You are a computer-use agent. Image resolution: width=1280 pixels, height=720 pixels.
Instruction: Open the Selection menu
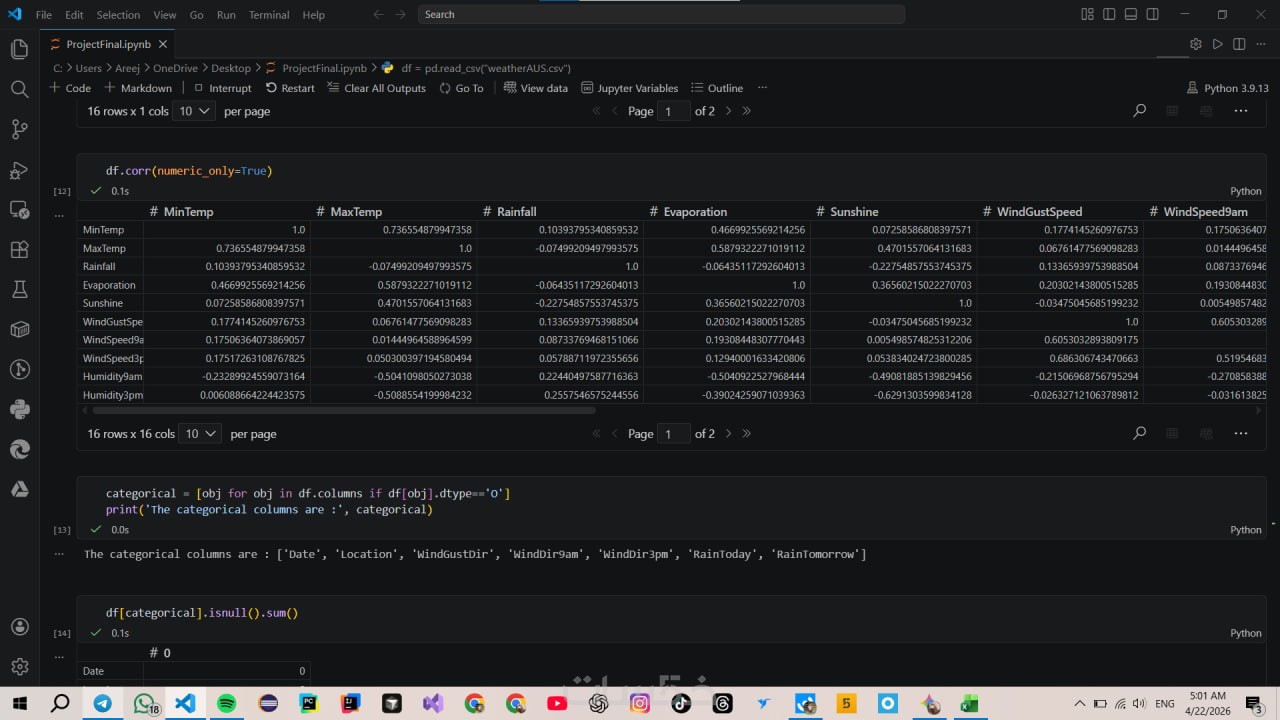118,15
